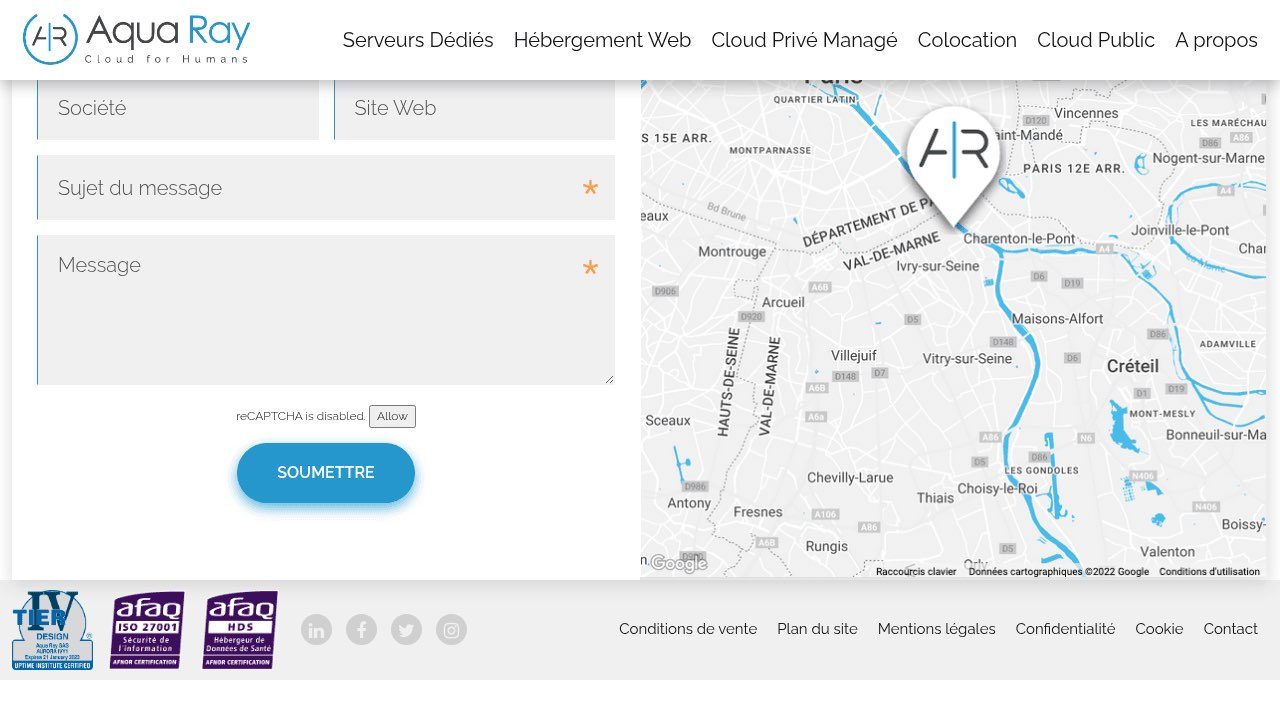Open the Facebook social icon

click(361, 630)
